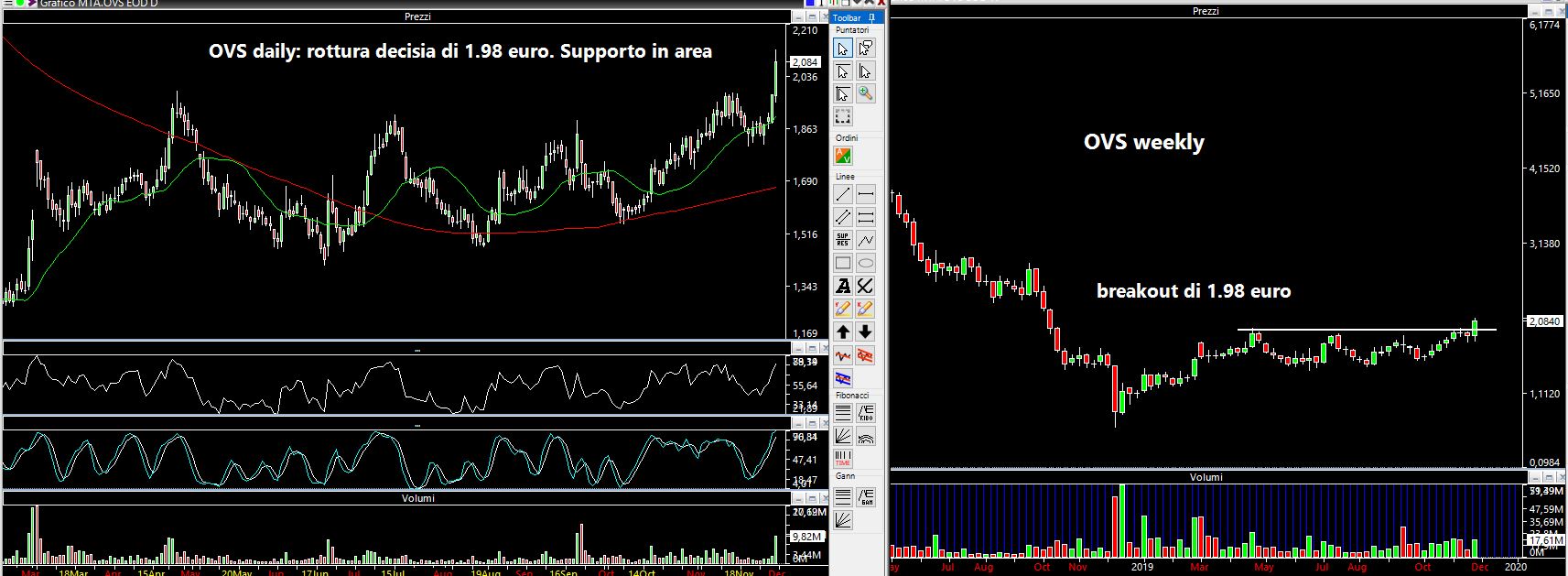
Task: Click the weekly Prezzi panel header
Action: [1206, 11]
